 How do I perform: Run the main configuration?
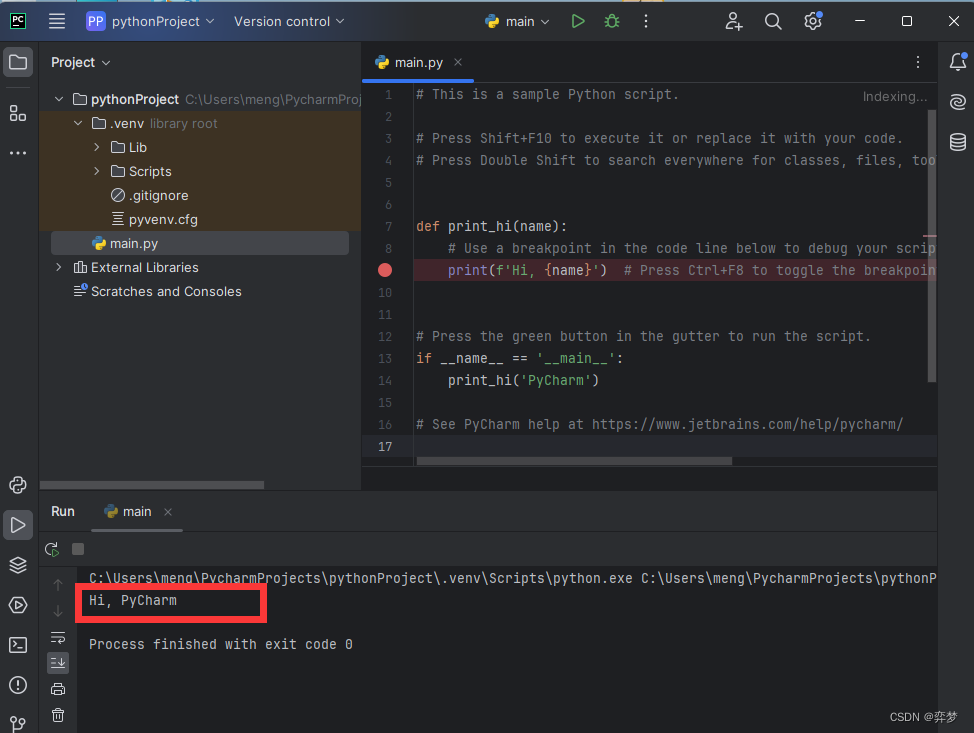[578, 21]
